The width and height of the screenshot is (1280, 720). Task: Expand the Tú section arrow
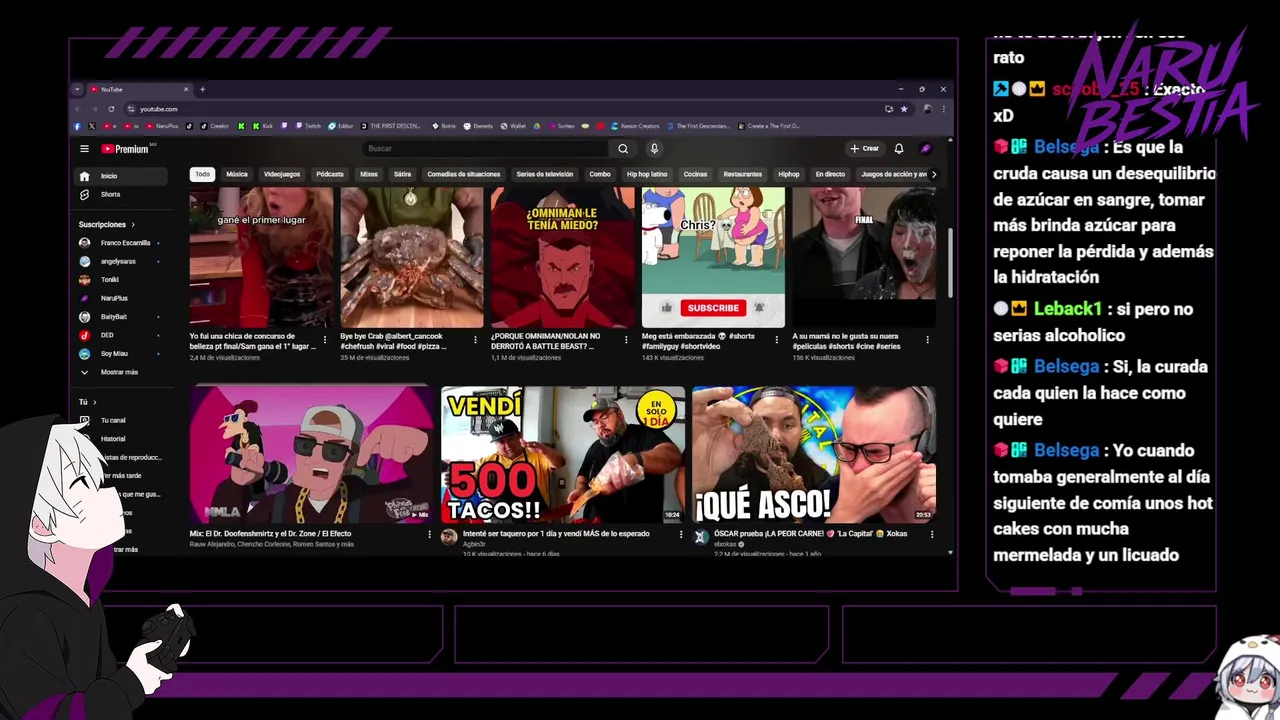[x=94, y=402]
